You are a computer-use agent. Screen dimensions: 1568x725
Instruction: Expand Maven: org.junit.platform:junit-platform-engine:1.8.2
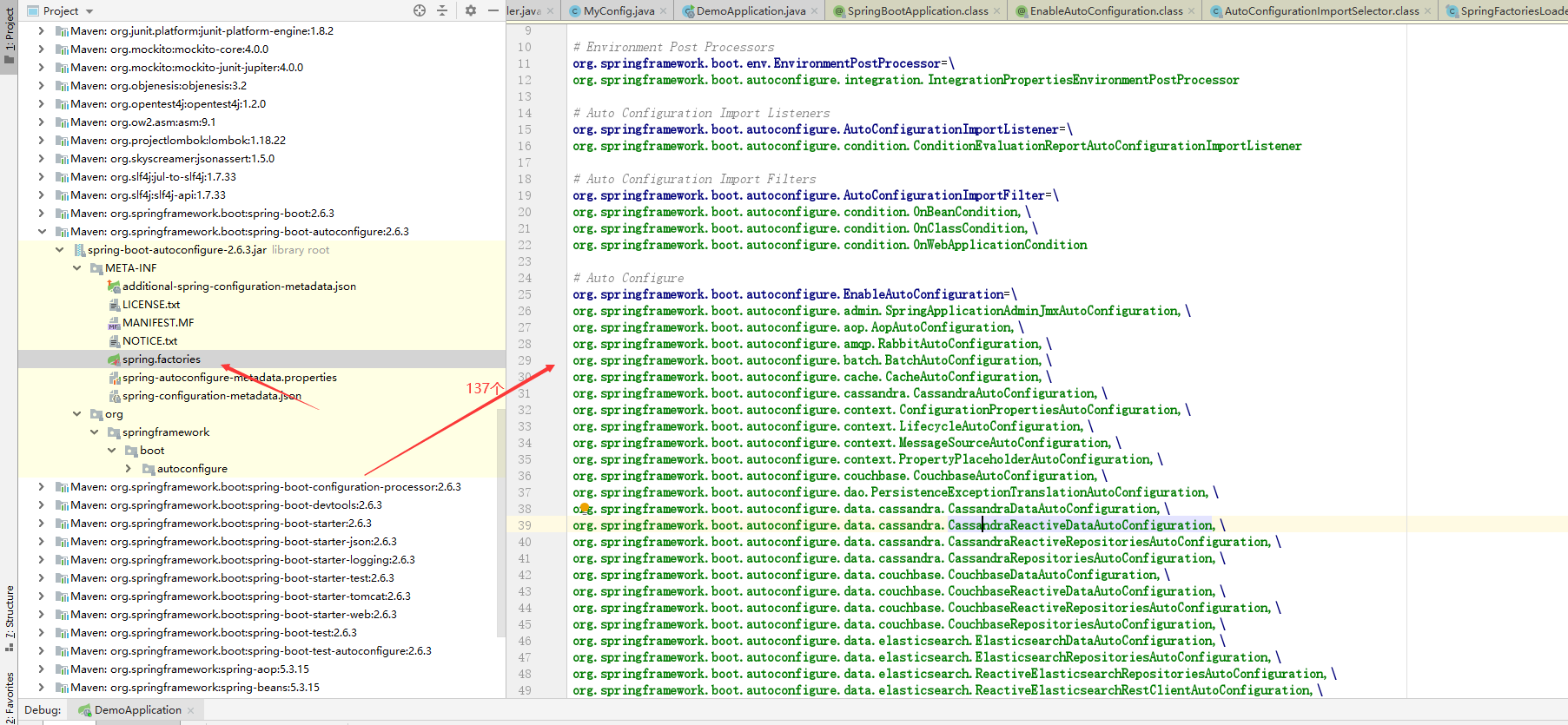coord(41,30)
